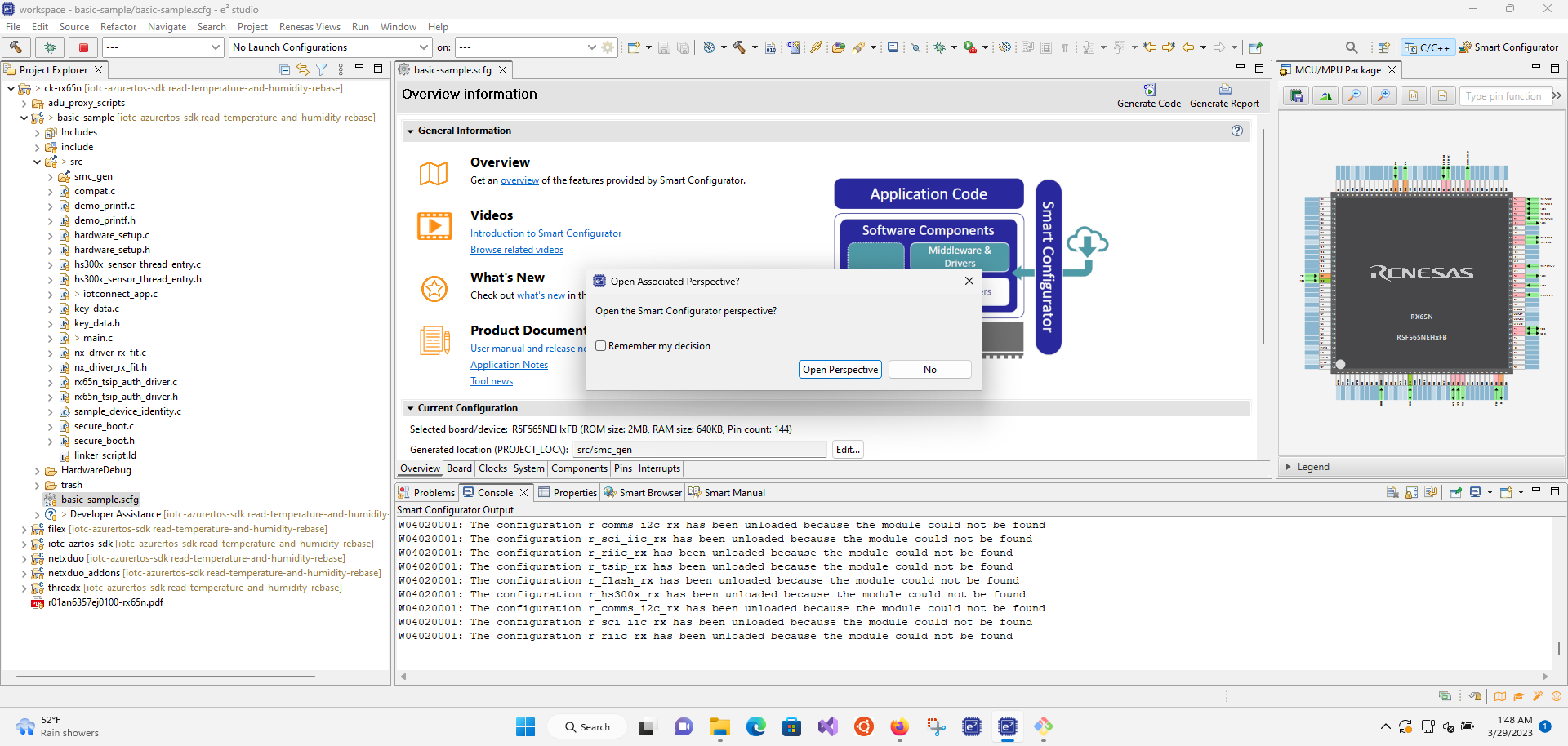Click the Overview book icon in General Information

click(434, 173)
